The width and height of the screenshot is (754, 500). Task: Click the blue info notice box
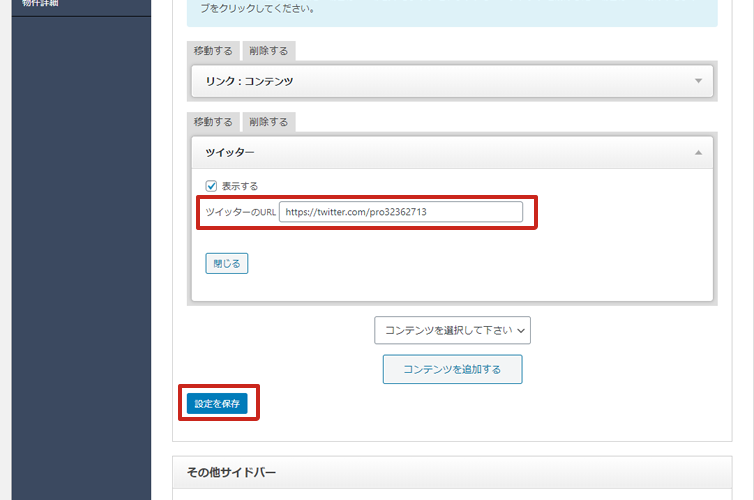(451, 10)
